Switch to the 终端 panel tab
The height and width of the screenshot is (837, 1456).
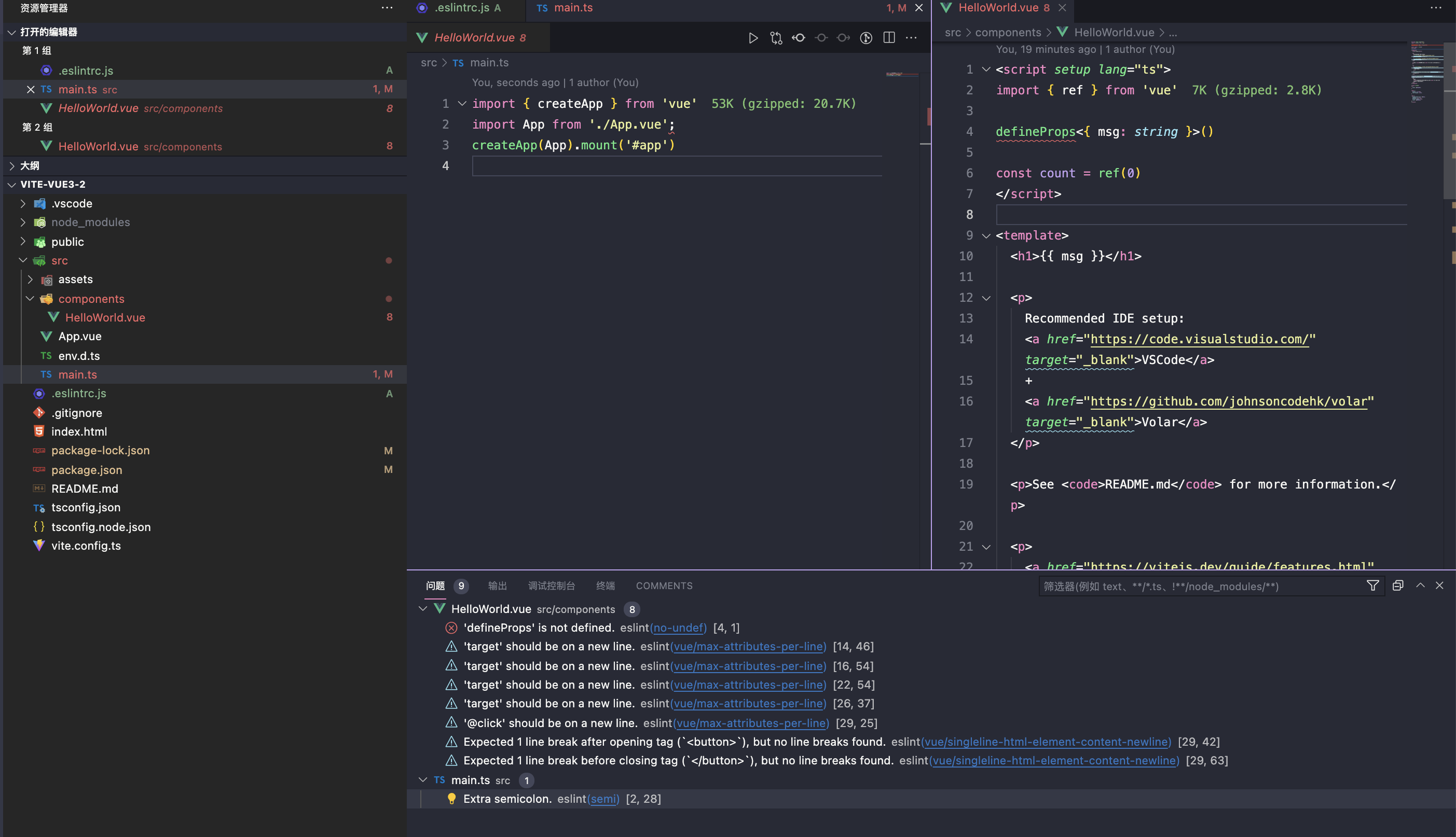click(x=605, y=586)
